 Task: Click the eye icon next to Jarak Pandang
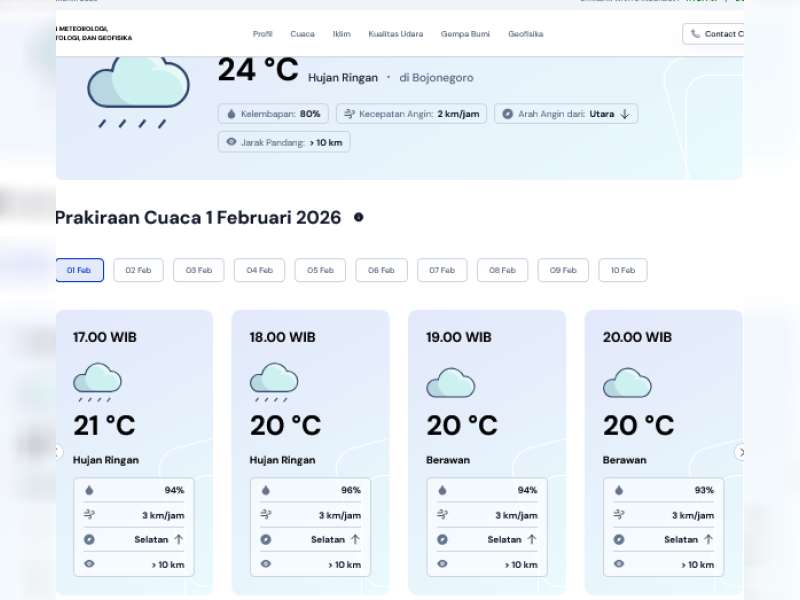coord(231,142)
